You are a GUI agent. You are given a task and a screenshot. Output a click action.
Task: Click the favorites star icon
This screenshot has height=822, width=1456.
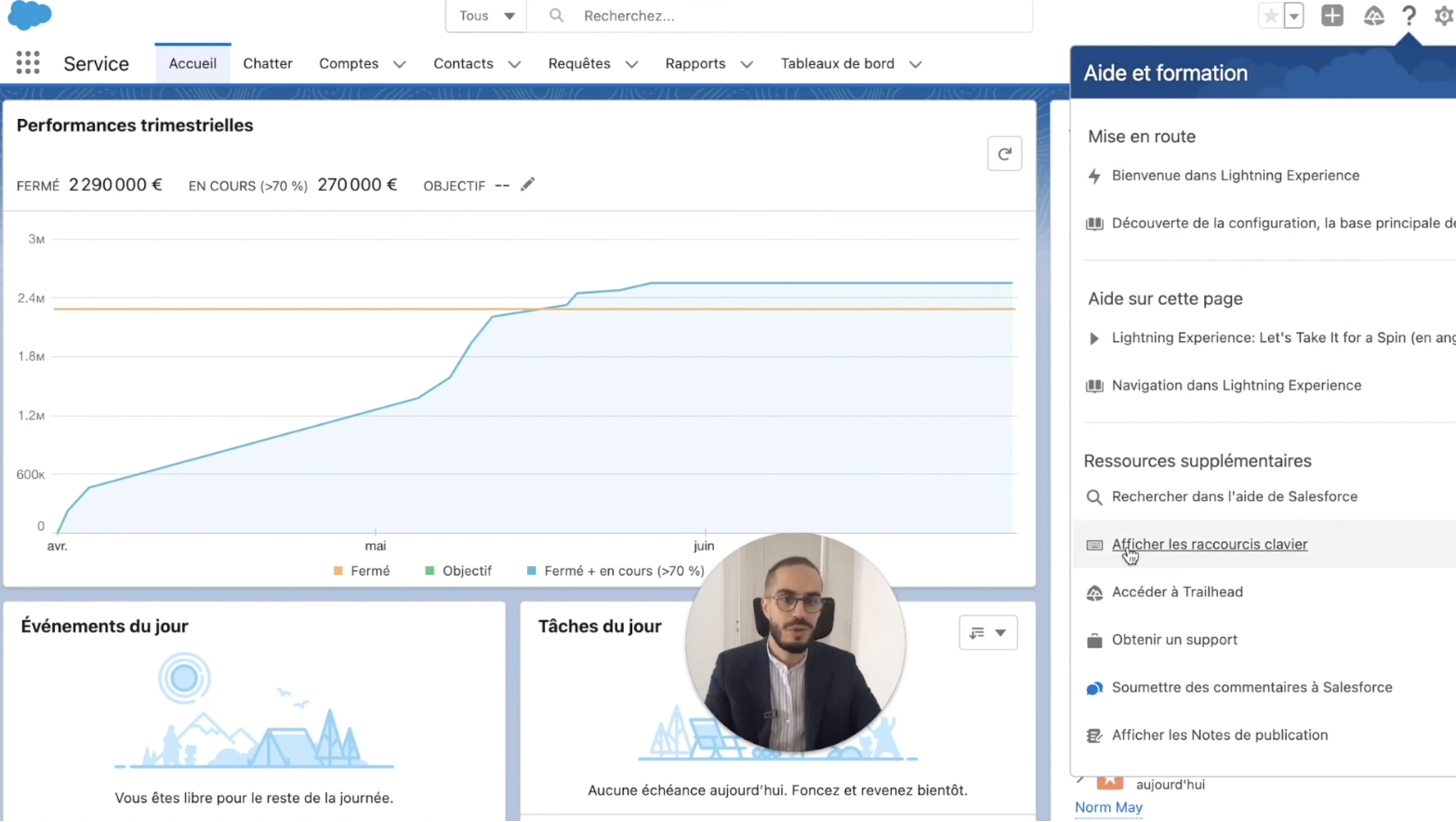1270,16
